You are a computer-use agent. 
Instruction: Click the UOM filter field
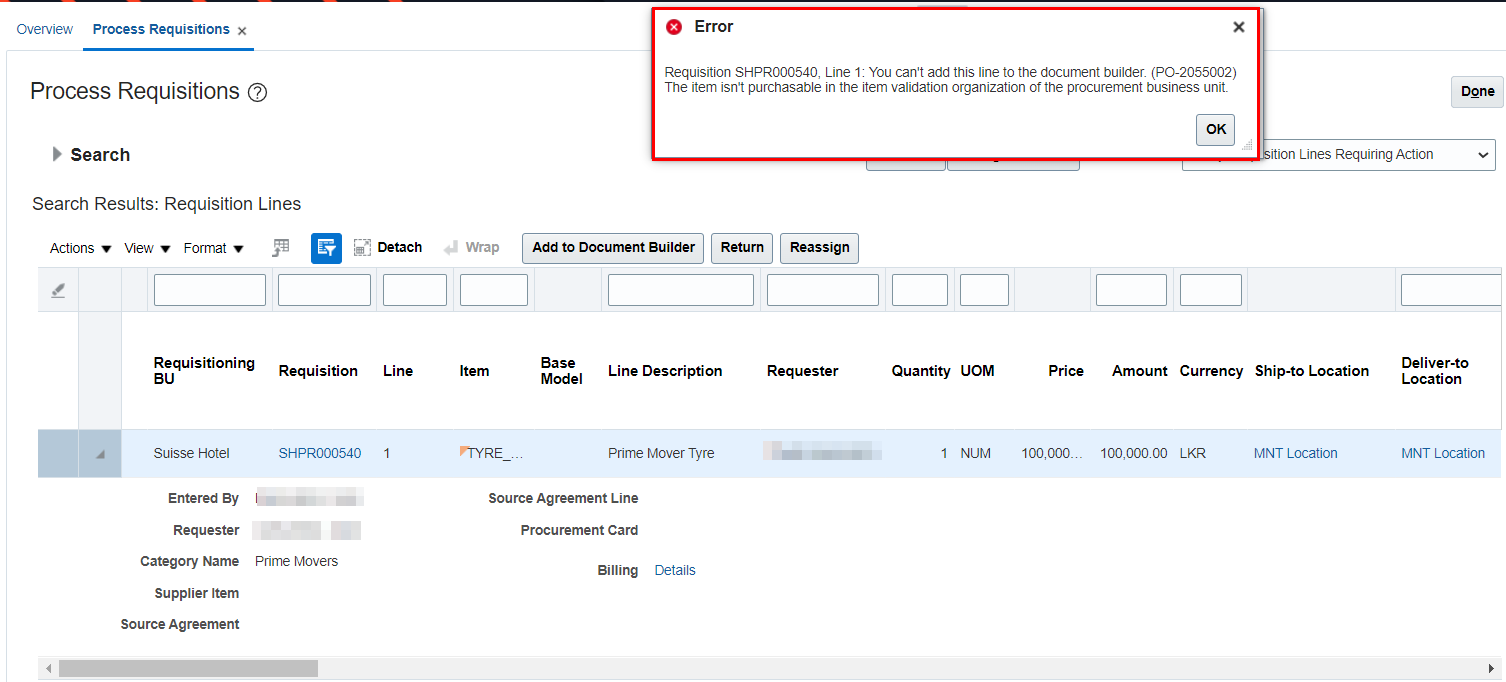(984, 290)
